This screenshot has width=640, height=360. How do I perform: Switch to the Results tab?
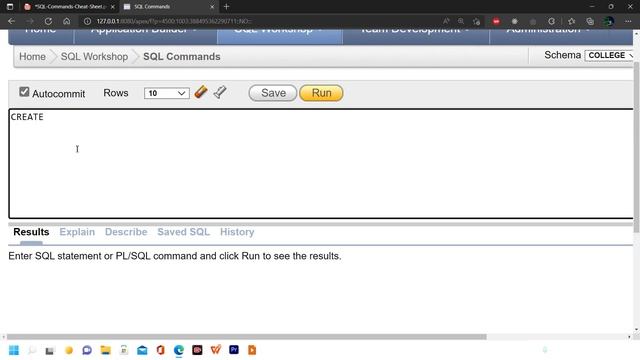31,232
